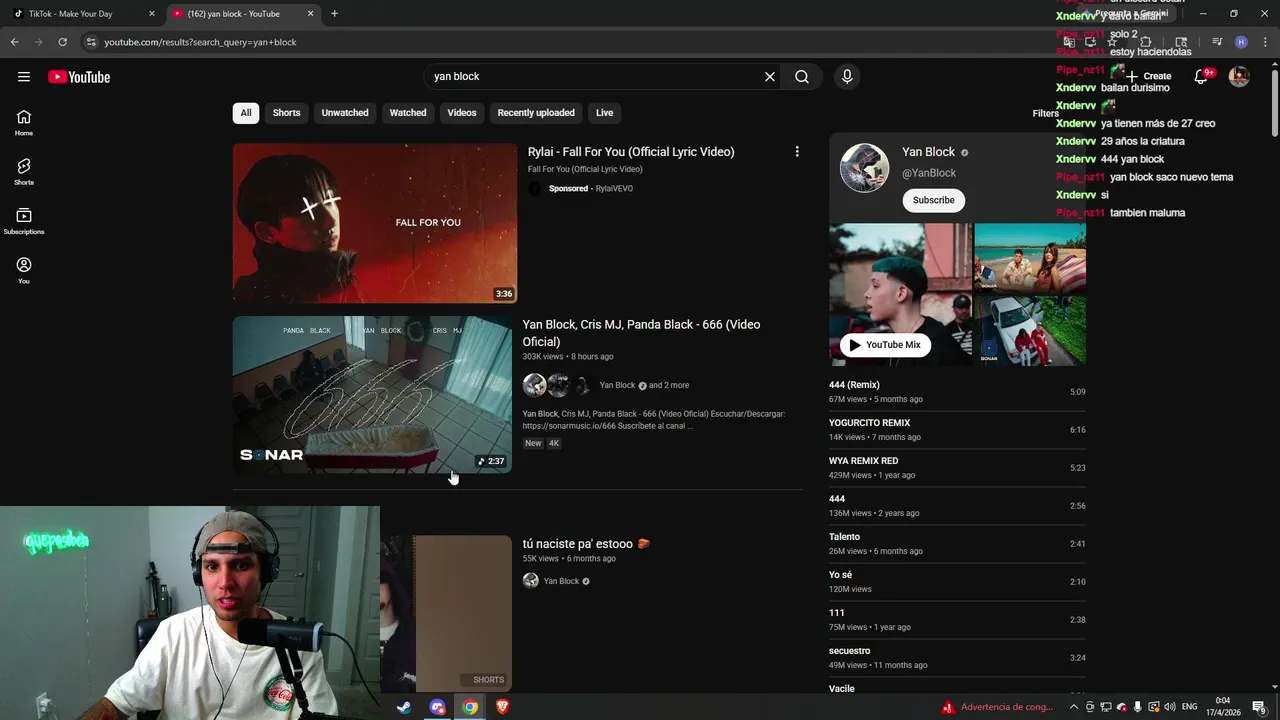Open the Chrome profile H avatar
Viewport: 1280px width, 720px height.
(1241, 42)
